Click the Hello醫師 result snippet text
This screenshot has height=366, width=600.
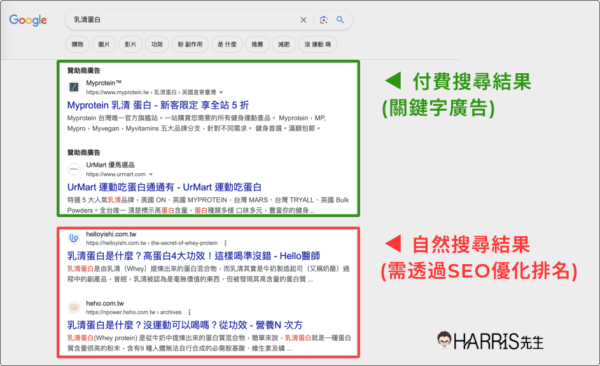209,274
